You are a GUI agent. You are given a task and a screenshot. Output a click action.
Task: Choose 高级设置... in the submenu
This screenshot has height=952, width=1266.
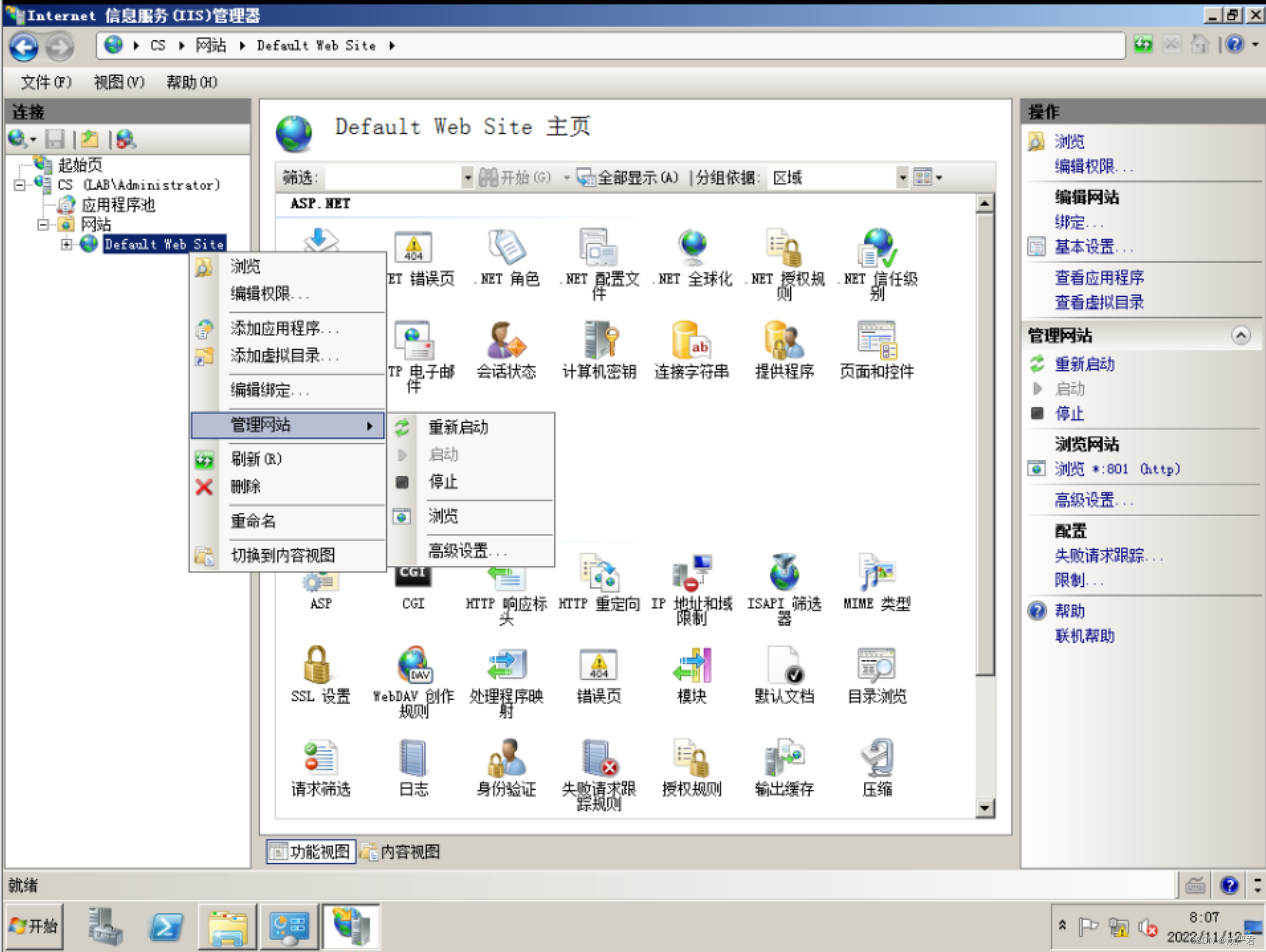coord(471,551)
